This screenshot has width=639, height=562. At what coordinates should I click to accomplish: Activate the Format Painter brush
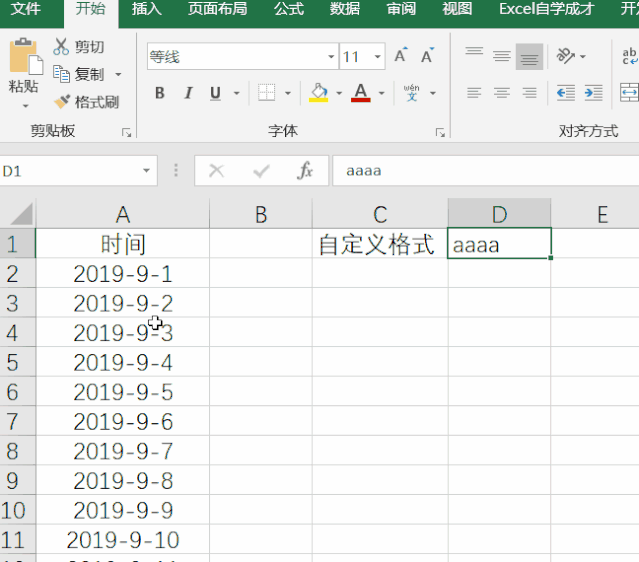click(62, 102)
